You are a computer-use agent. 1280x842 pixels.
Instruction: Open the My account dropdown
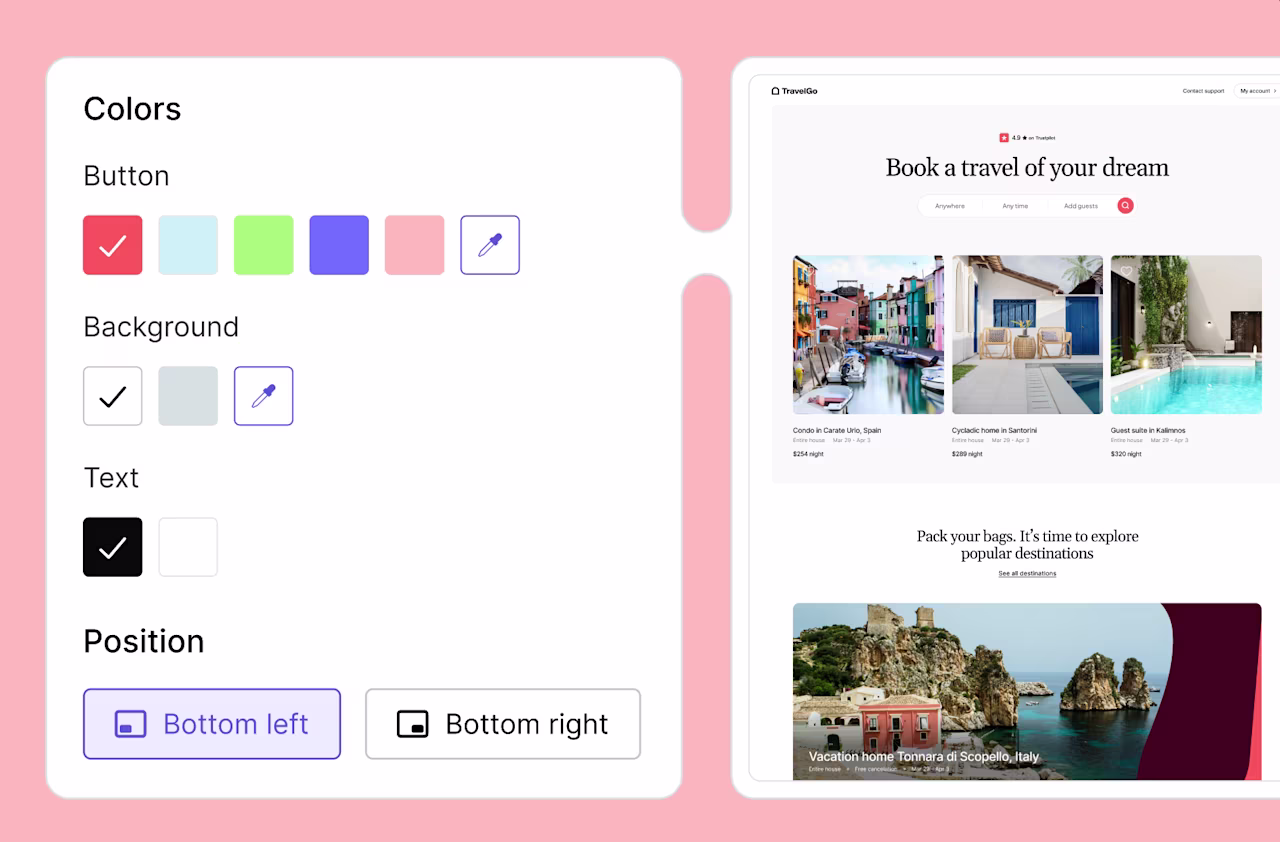[1257, 91]
